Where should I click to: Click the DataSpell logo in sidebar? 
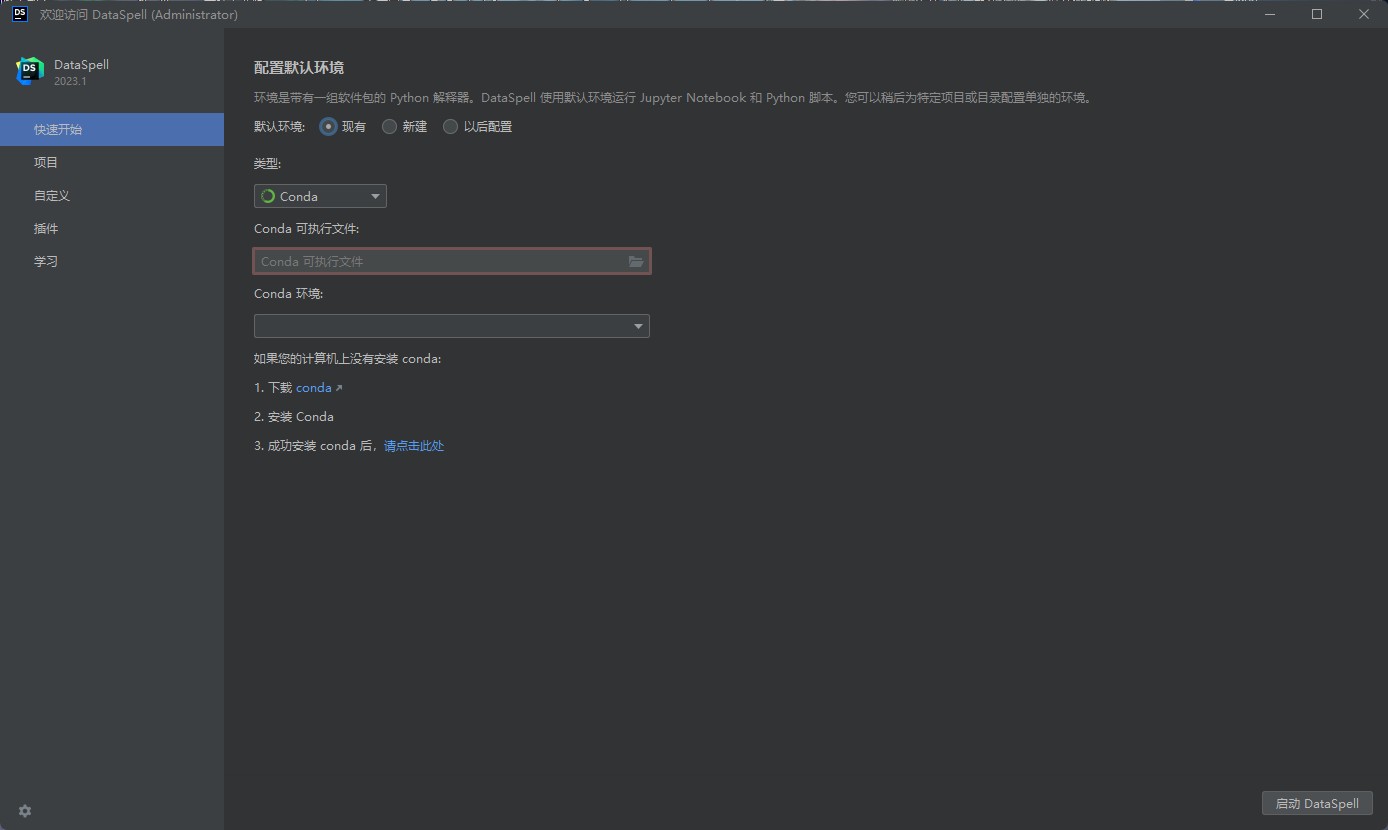[x=30, y=71]
